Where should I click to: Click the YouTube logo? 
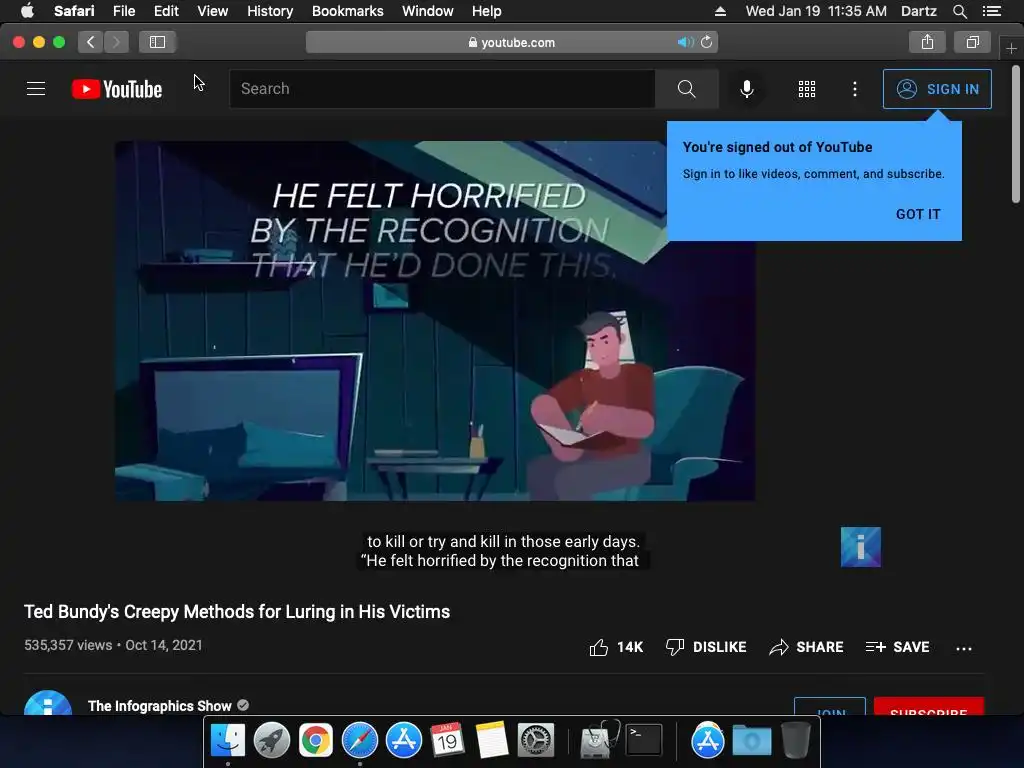coord(117,89)
